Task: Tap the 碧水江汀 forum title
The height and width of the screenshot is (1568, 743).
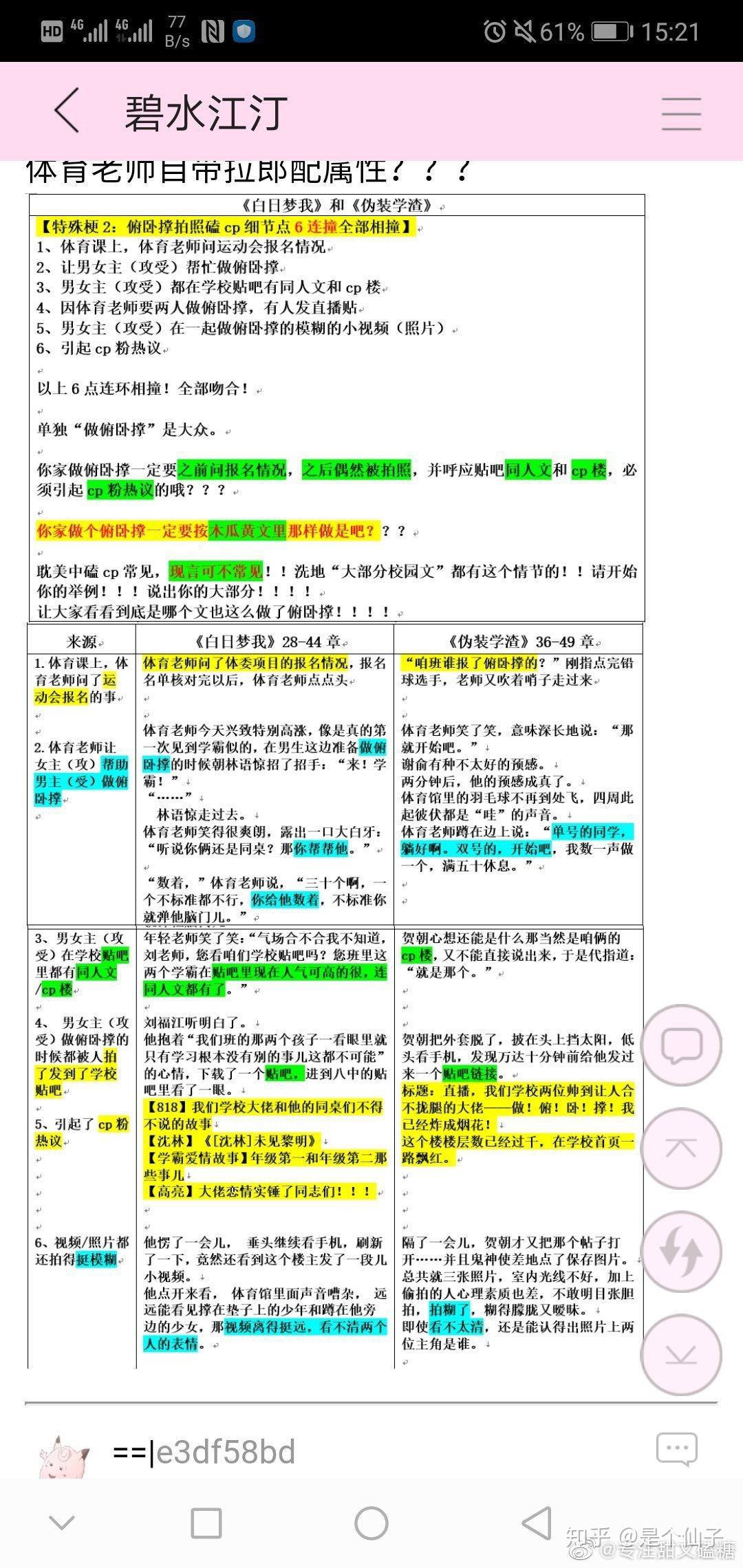Action: pos(206,113)
